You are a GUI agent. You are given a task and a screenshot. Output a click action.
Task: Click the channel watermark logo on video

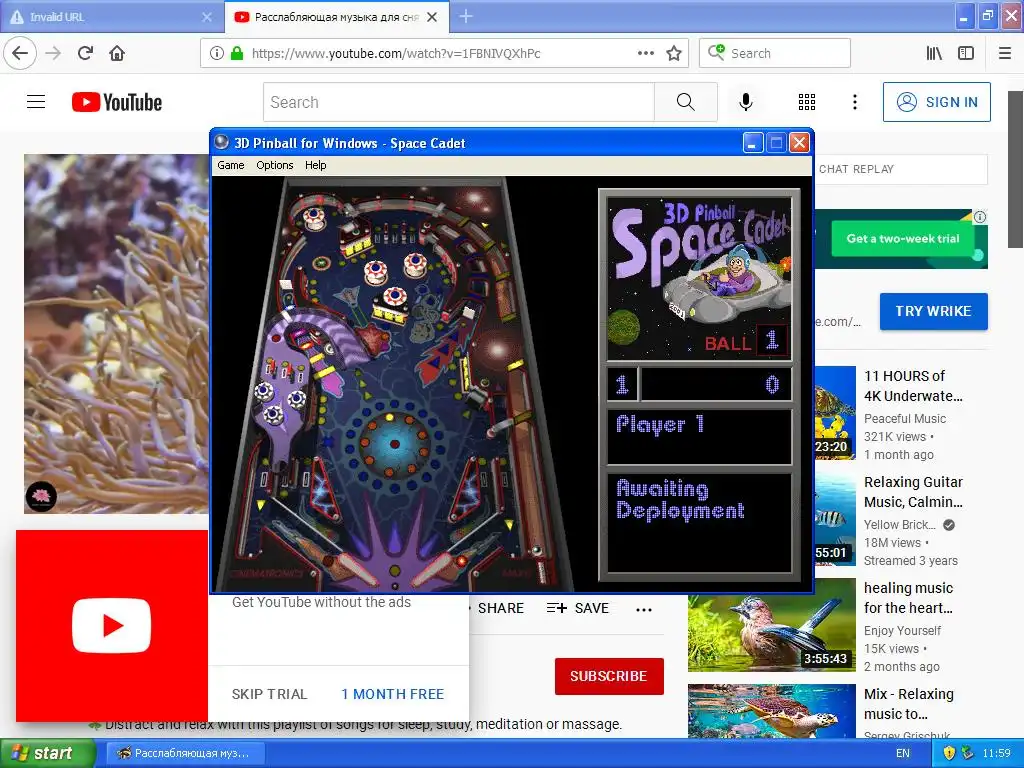(x=41, y=496)
